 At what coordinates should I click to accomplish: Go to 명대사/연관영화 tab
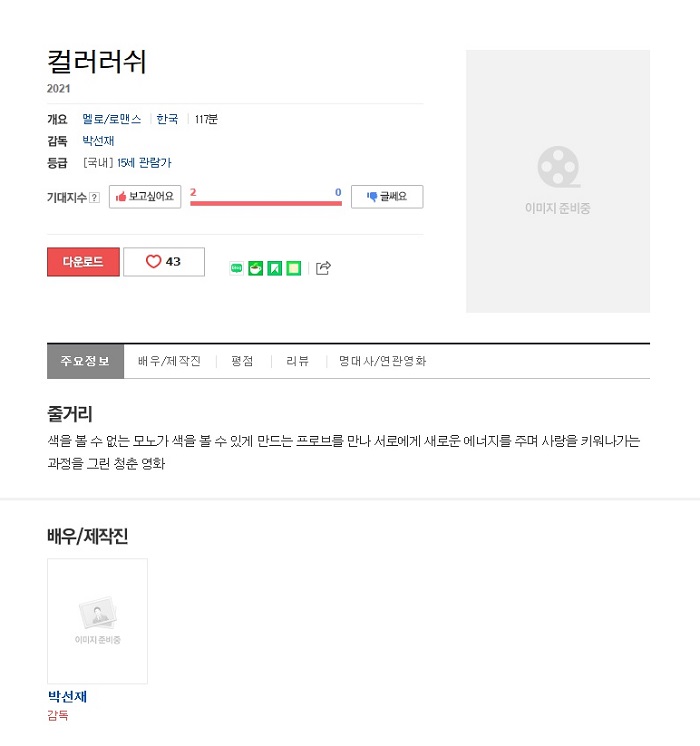(x=382, y=361)
